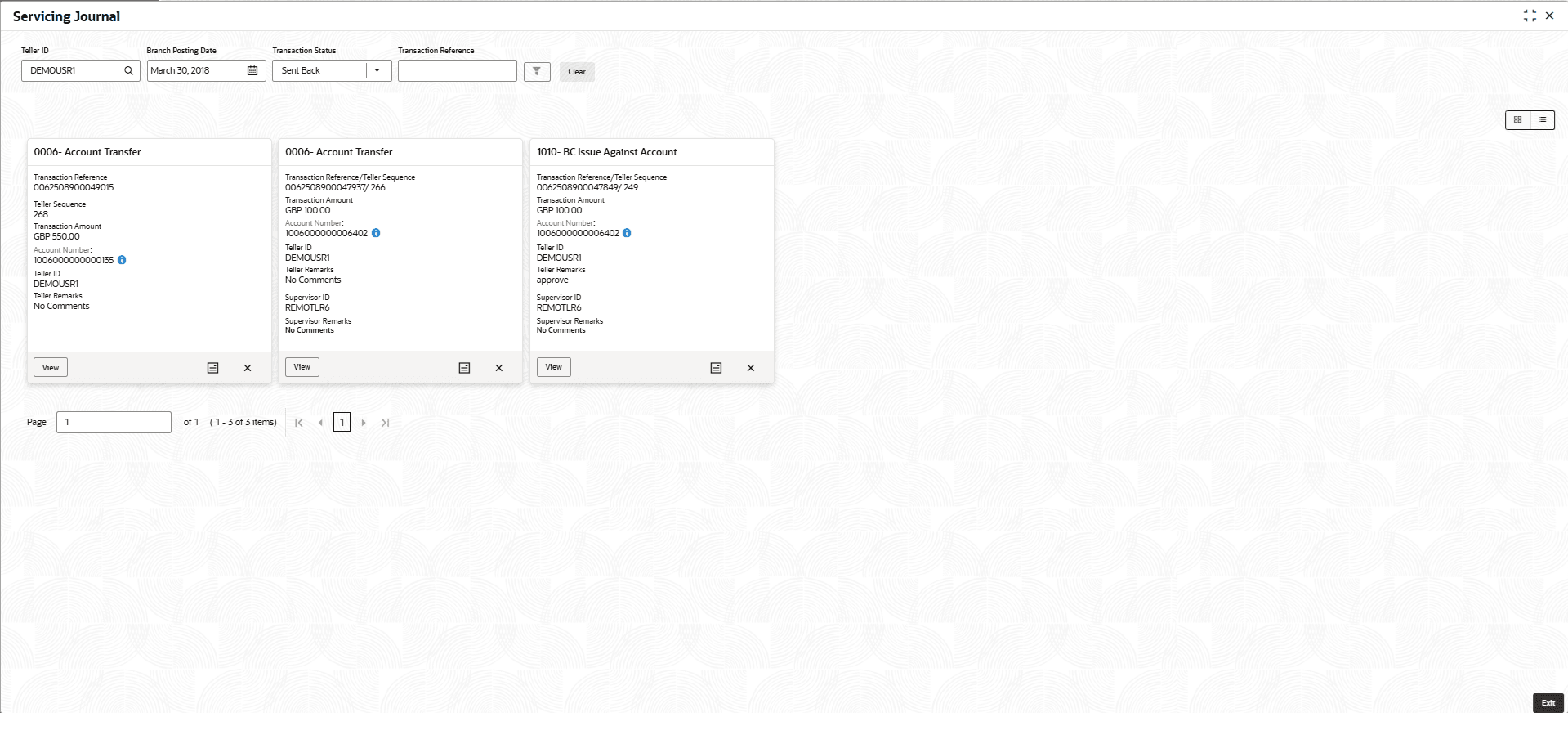Dismiss the BC Issue Against Account card
The width and height of the screenshot is (1568, 735).
pyautogui.click(x=751, y=368)
